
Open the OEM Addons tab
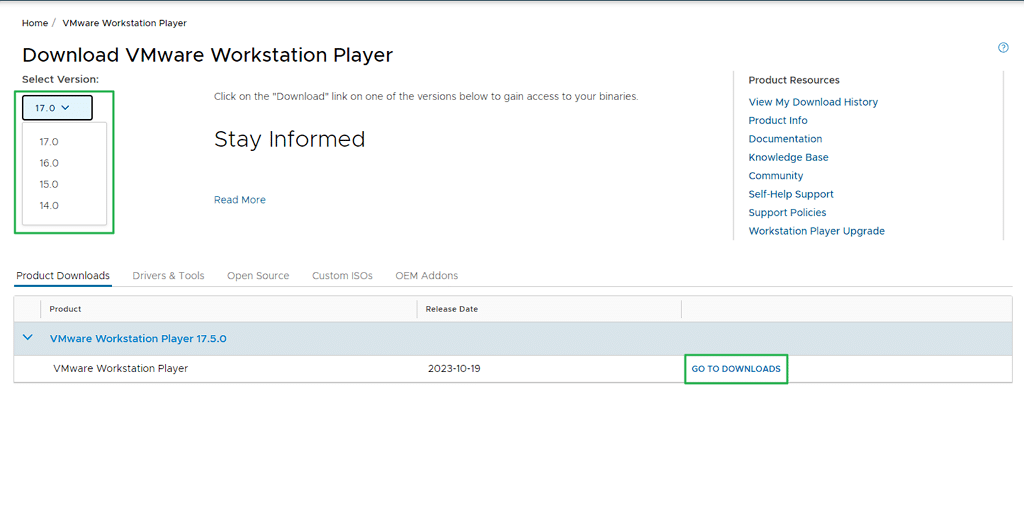tap(426, 276)
